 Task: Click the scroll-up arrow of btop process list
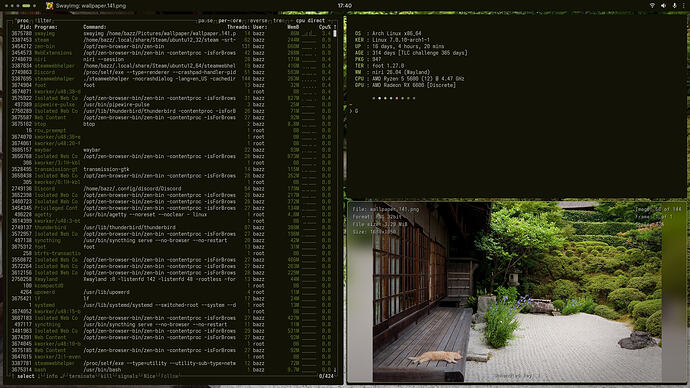click(335, 27)
